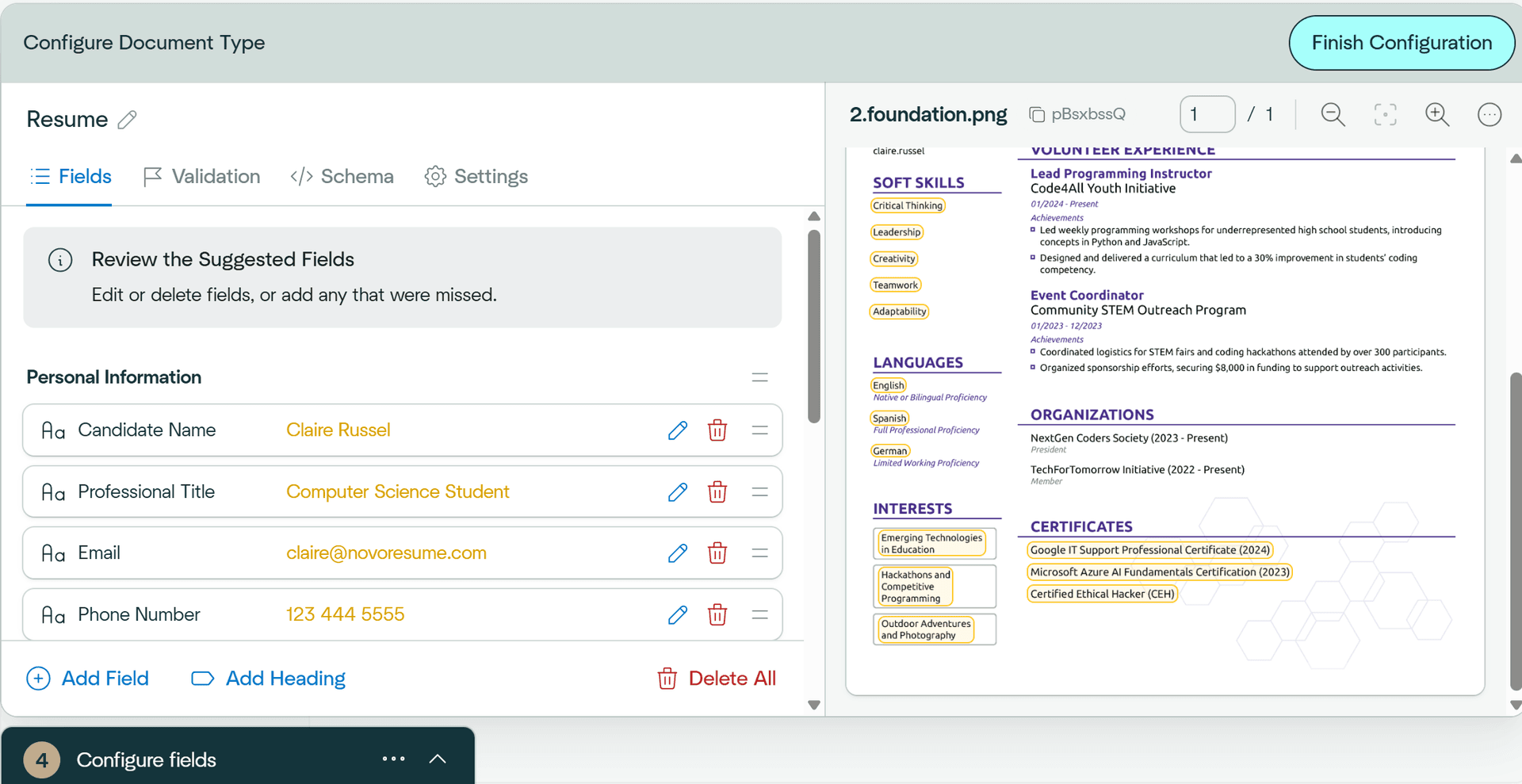This screenshot has height=784, width=1522.
Task: Delete the Email field
Action: click(717, 553)
